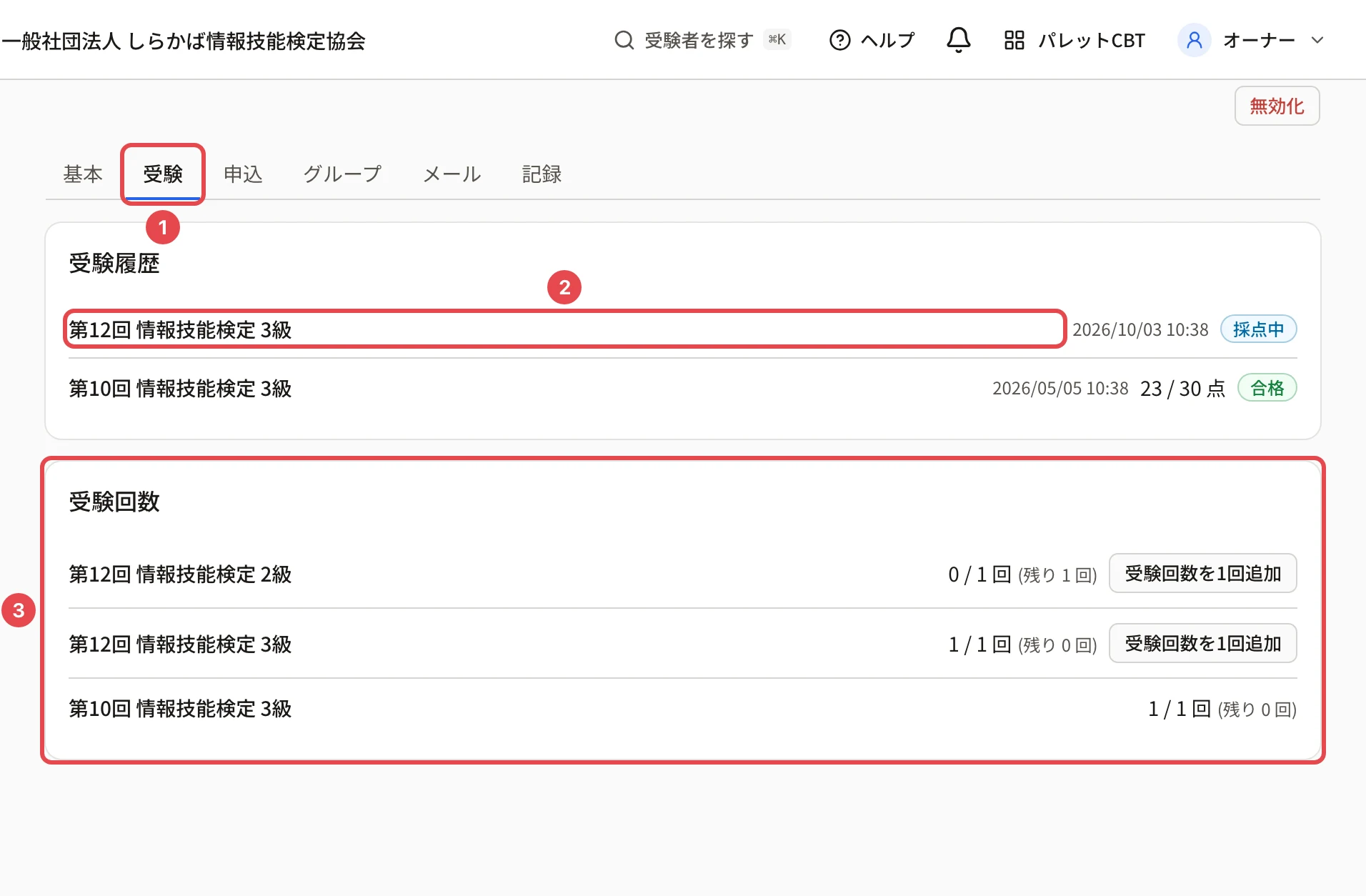The height and width of the screenshot is (896, 1366).
Task: Click the ヘルプ link
Action: pos(872,40)
